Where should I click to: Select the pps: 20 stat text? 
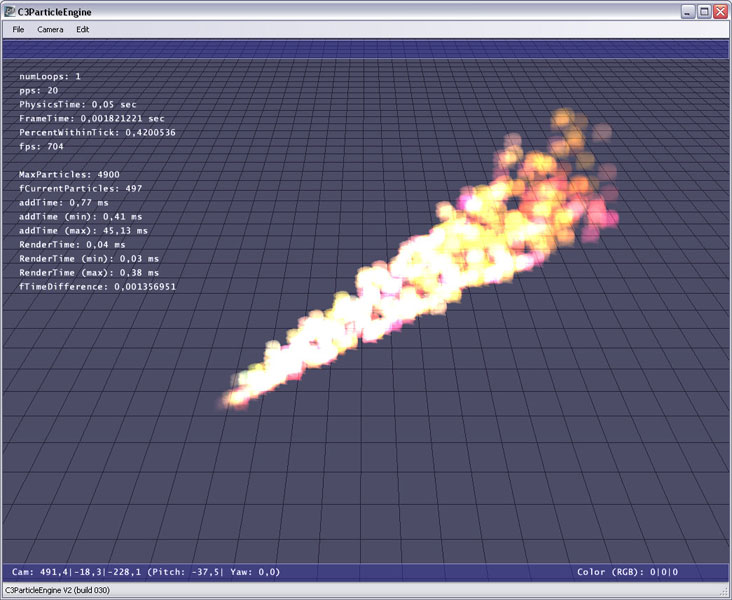coord(38,90)
